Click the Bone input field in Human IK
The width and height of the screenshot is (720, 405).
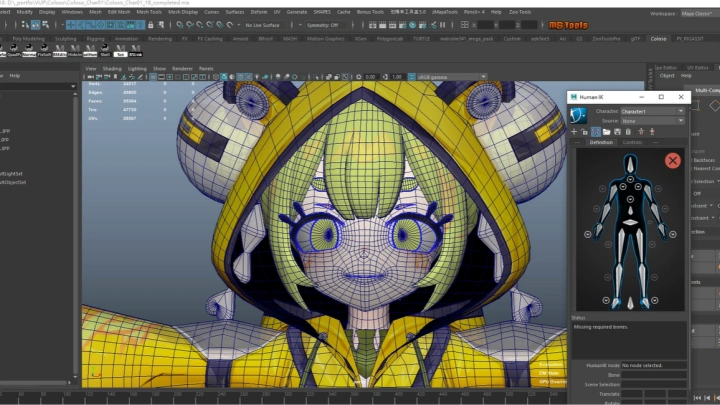653,375
